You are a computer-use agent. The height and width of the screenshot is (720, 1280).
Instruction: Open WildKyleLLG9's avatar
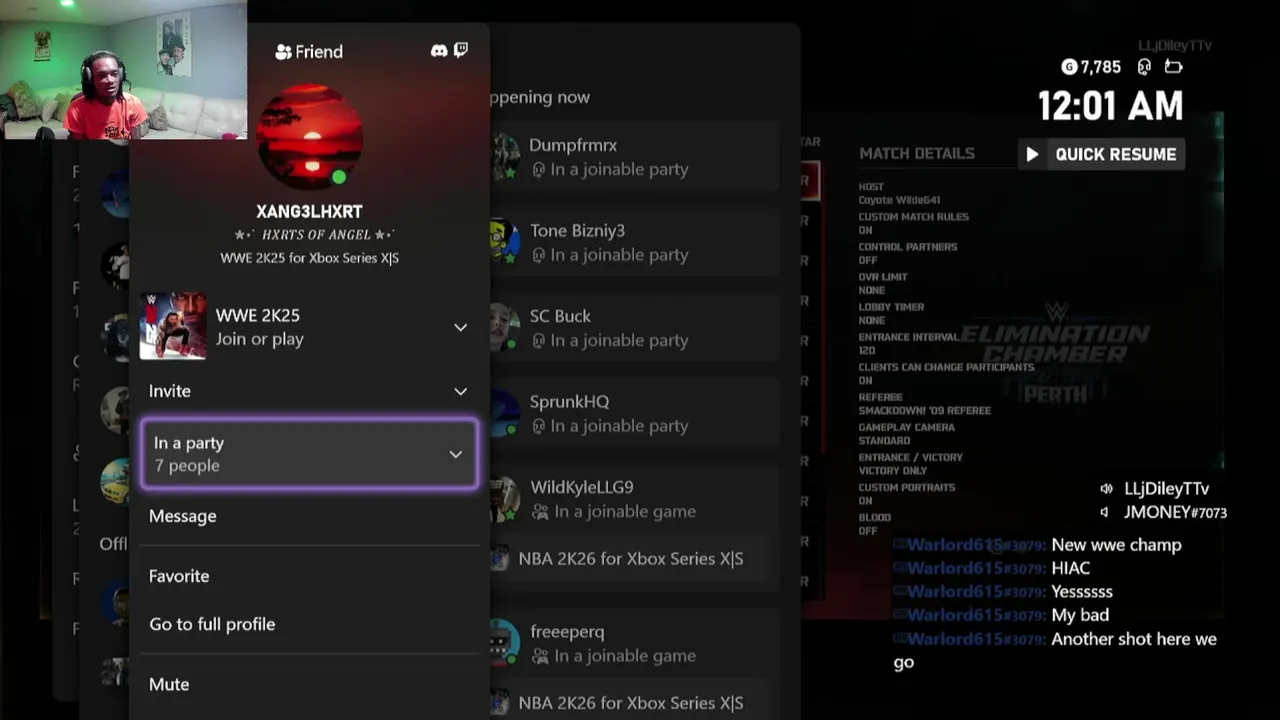tap(505, 499)
